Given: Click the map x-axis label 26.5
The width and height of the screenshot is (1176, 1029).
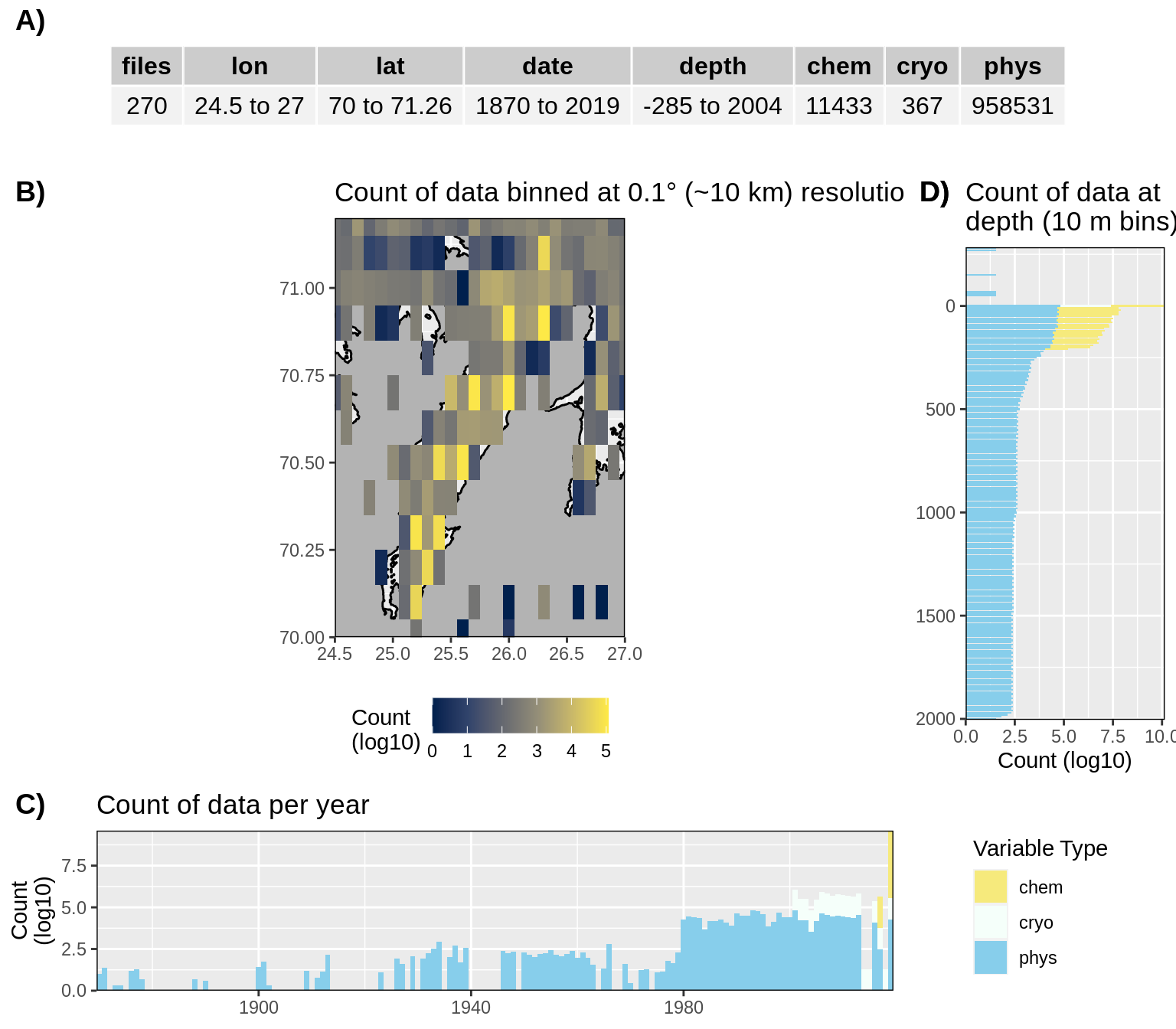Looking at the screenshot, I should (x=567, y=654).
